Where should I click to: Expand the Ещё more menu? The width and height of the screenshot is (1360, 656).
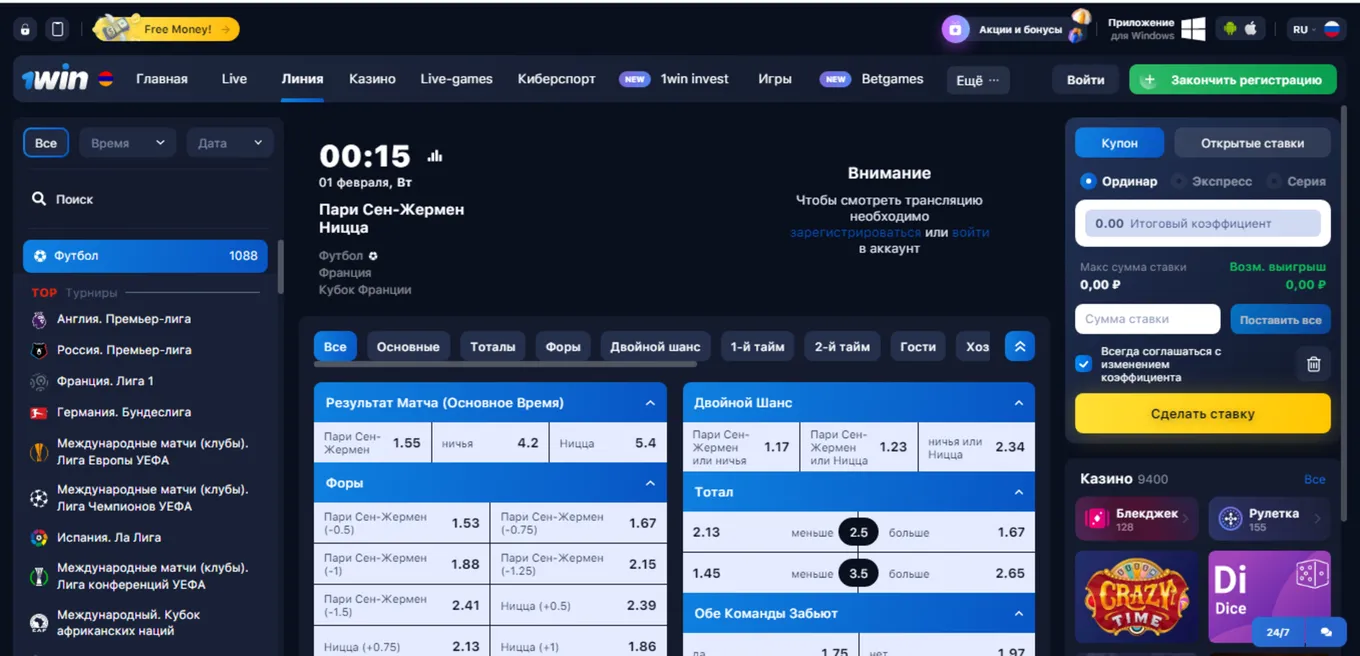coord(978,80)
